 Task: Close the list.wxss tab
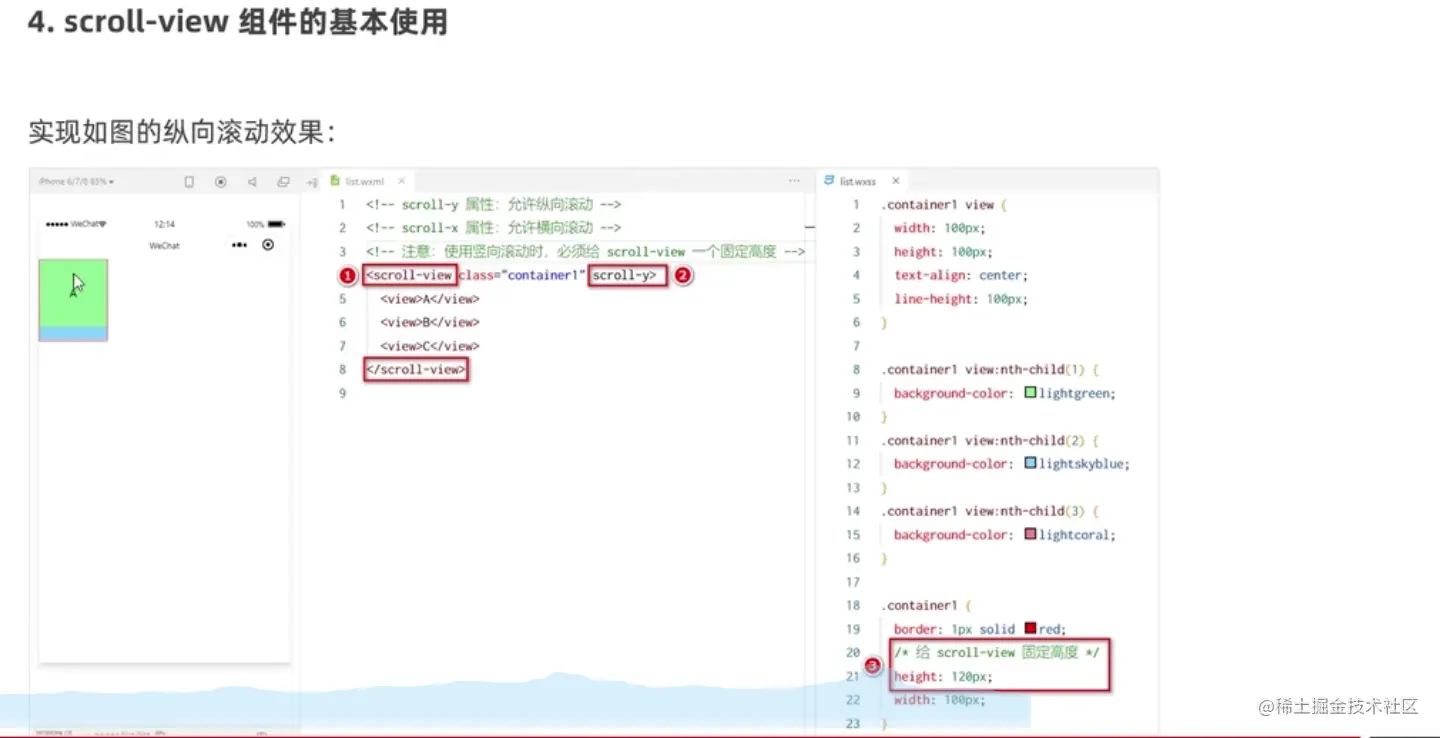[x=895, y=181]
